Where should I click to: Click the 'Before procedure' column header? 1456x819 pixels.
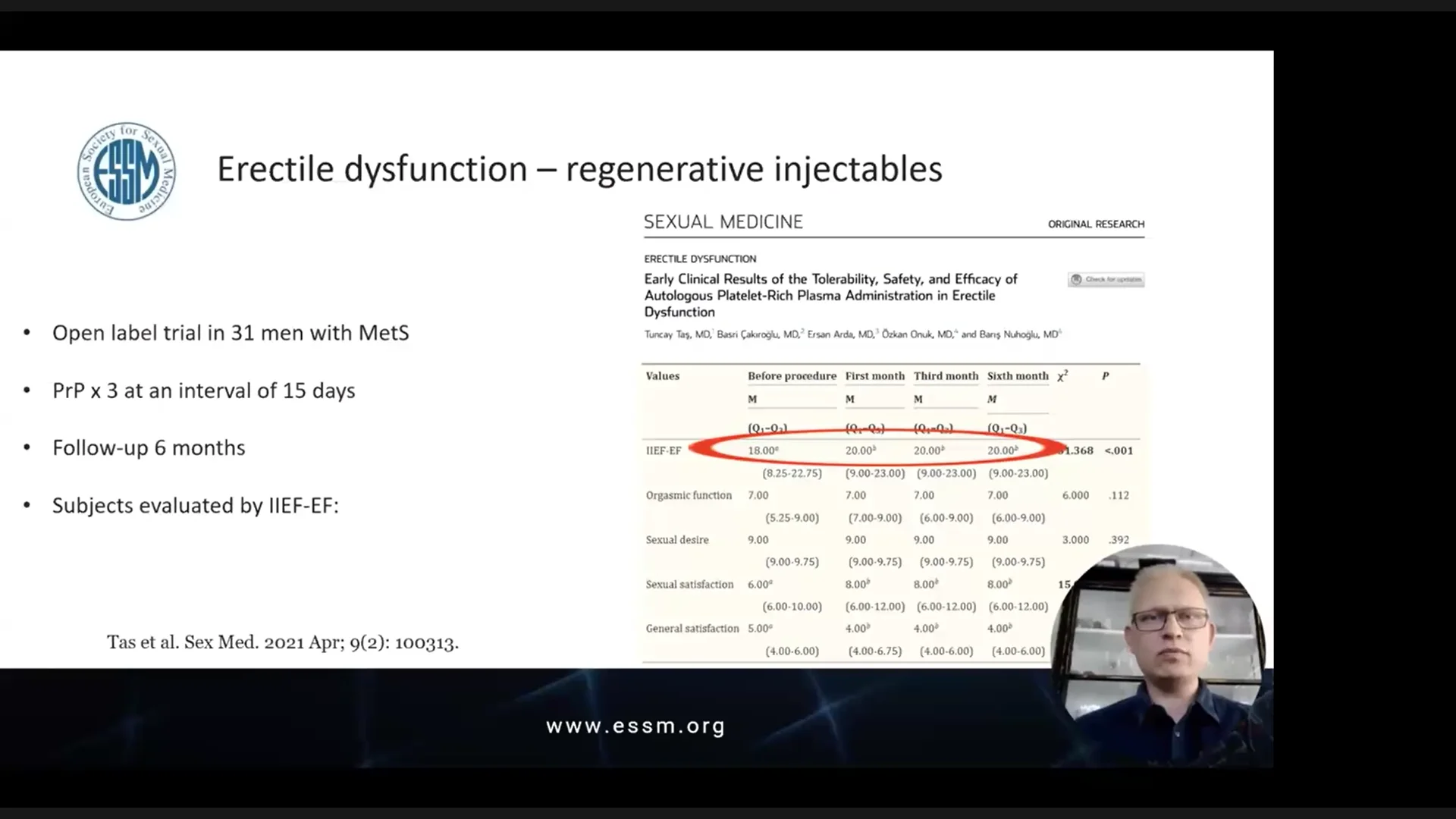[x=792, y=376]
